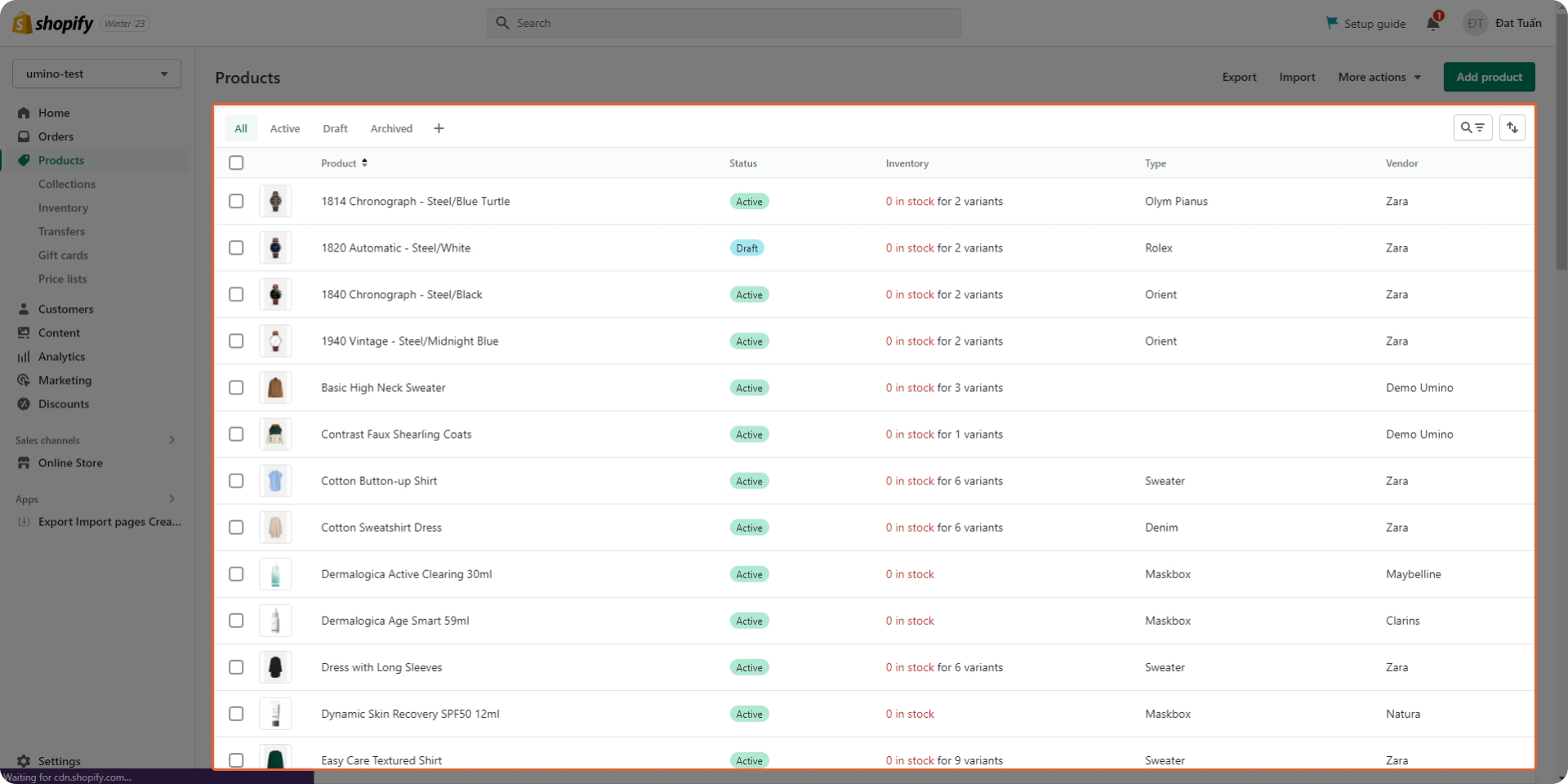The width and height of the screenshot is (1568, 784).
Task: Expand the Sales channels section chevron
Action: point(171,440)
